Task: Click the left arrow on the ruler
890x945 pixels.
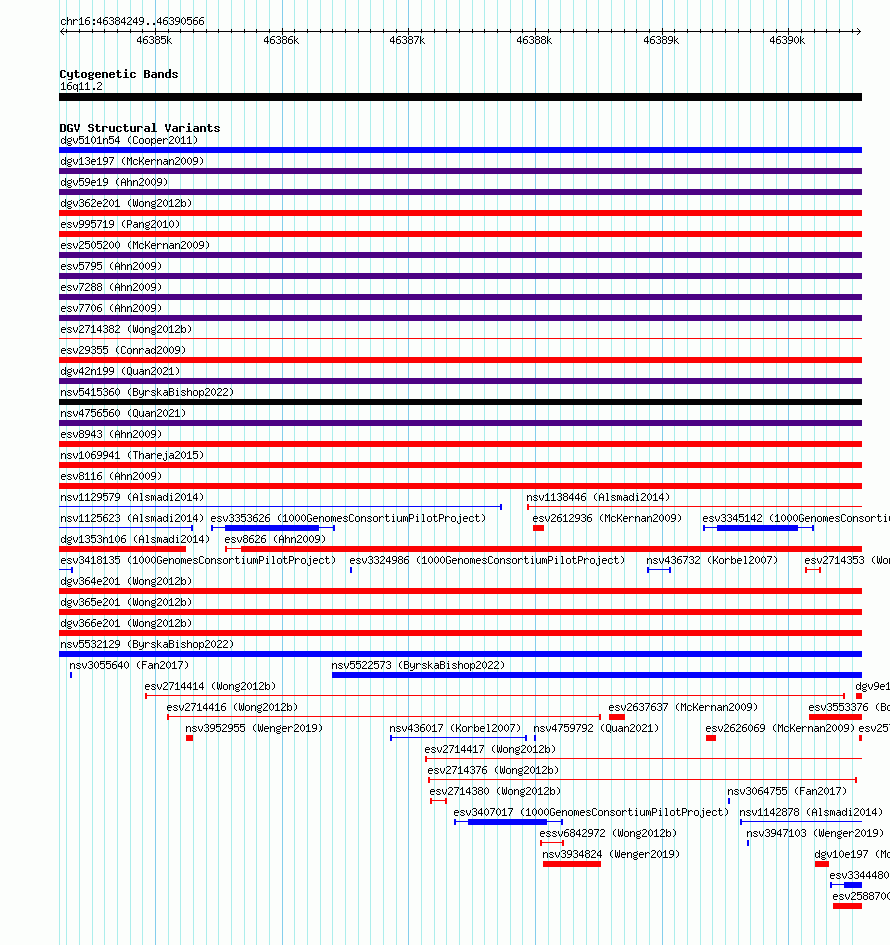Action: point(63,31)
